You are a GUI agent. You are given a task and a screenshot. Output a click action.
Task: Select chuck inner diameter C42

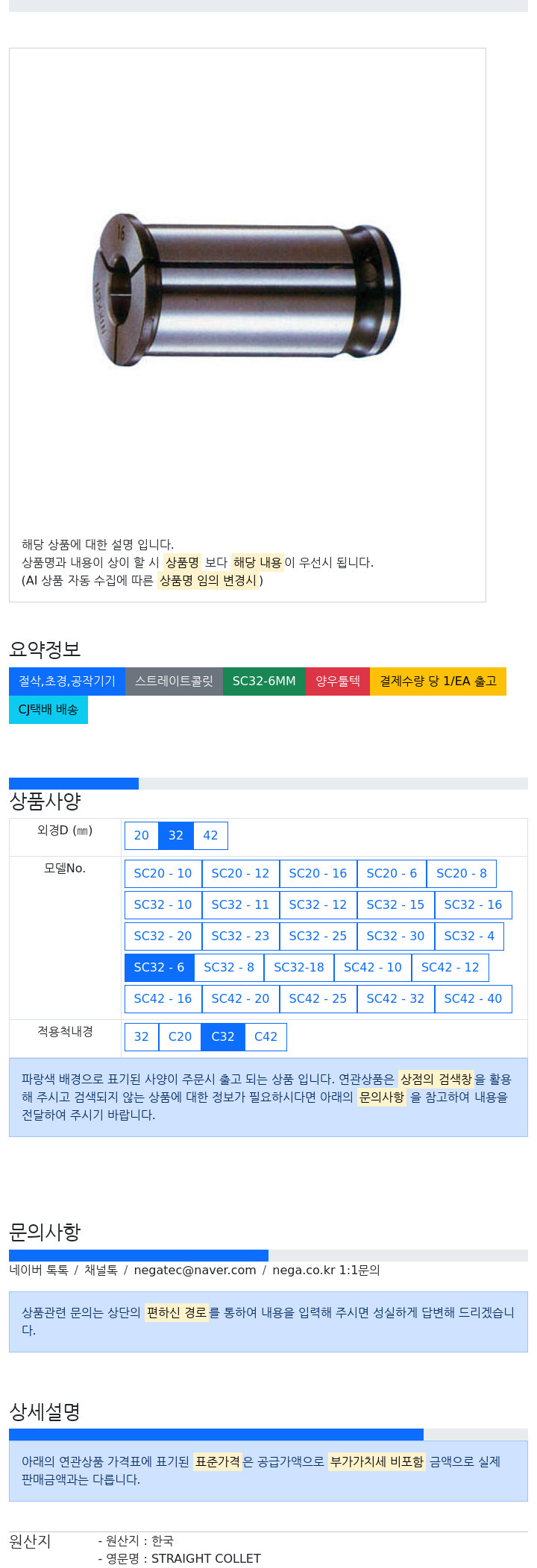pos(266,1037)
